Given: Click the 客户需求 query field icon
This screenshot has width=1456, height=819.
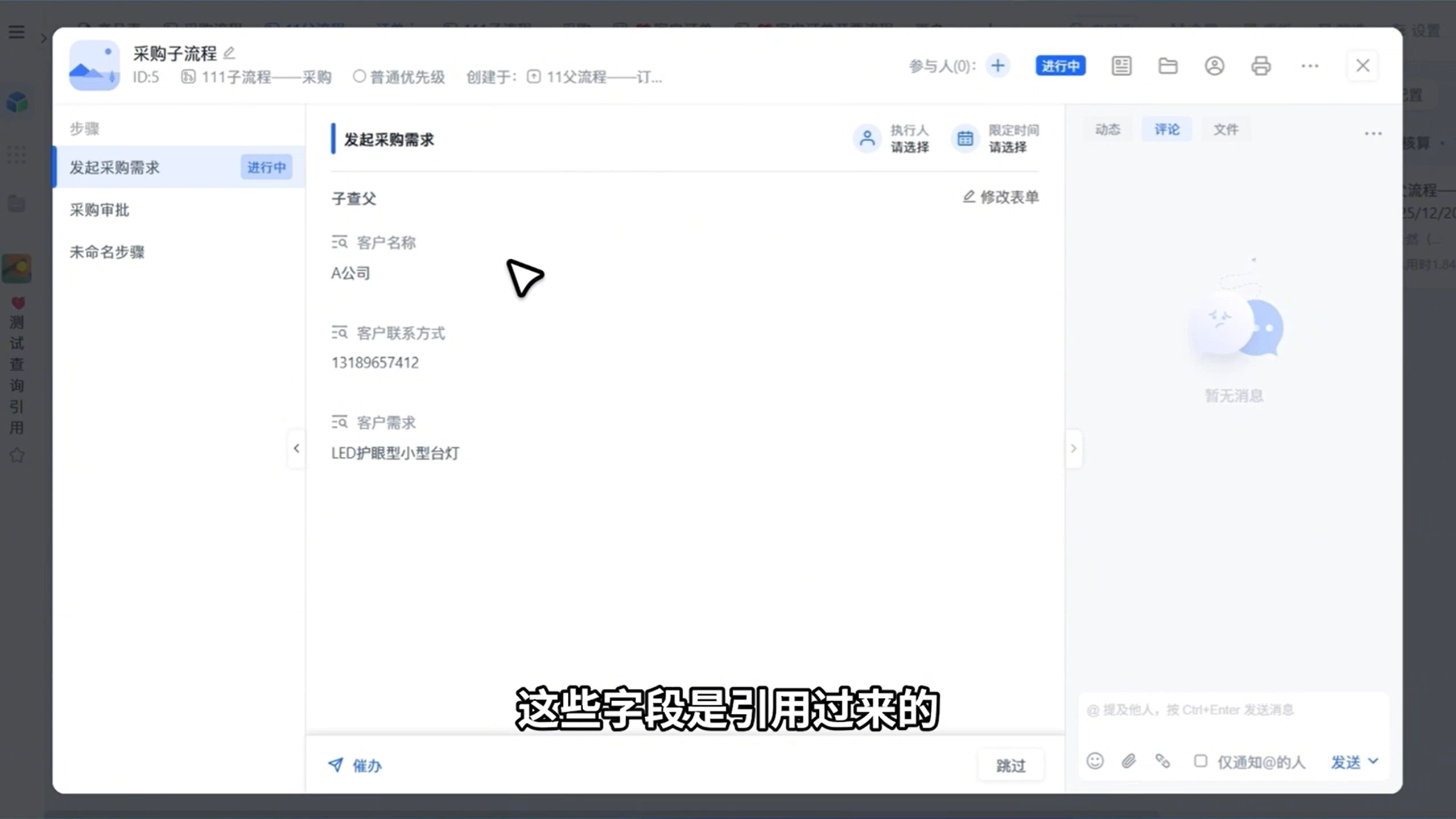Looking at the screenshot, I should pos(340,422).
